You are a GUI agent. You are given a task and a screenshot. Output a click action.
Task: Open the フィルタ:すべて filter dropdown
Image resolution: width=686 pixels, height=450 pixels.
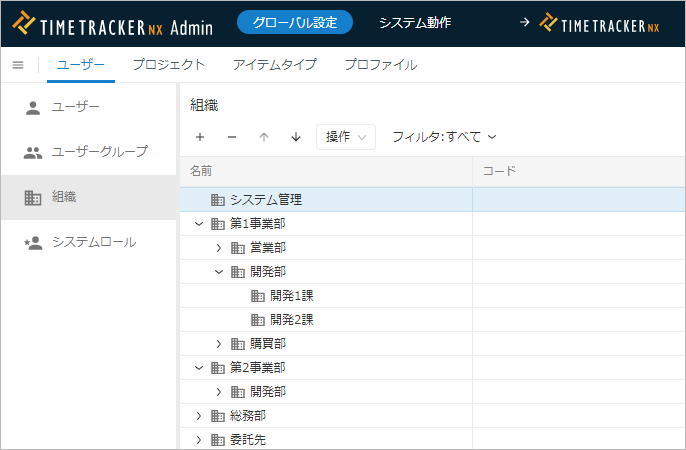click(444, 137)
